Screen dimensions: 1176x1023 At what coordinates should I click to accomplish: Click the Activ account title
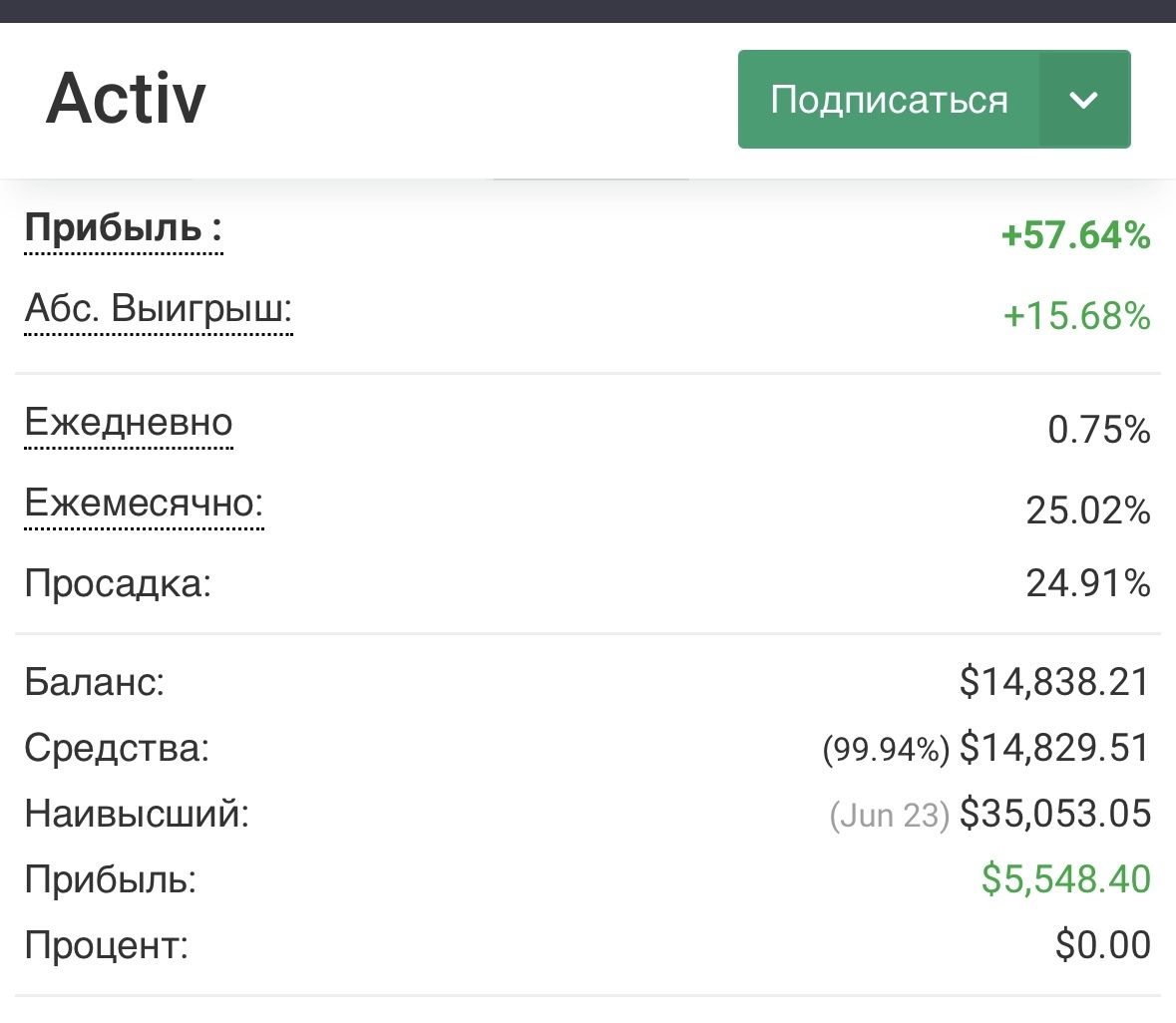click(x=126, y=99)
